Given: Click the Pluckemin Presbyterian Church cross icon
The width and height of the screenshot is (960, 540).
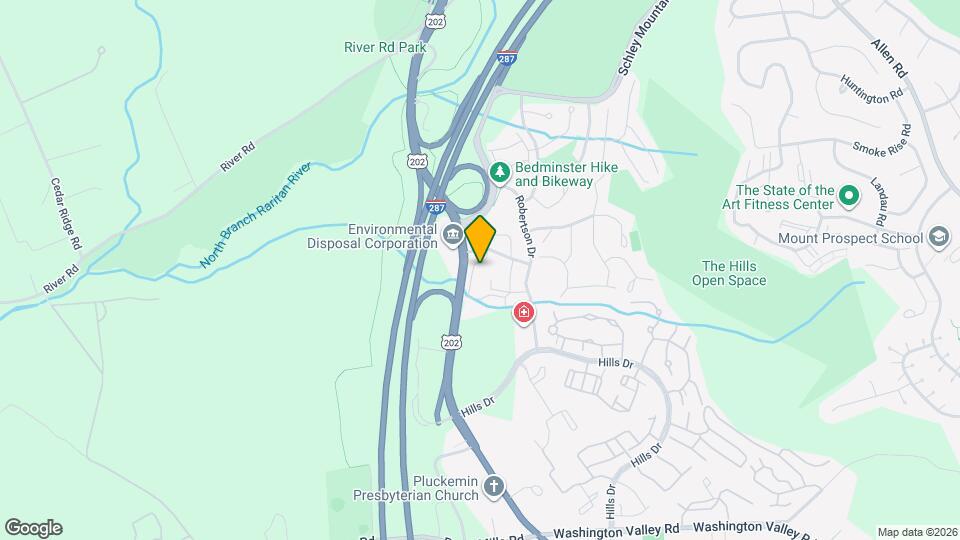Looking at the screenshot, I should 493,487.
